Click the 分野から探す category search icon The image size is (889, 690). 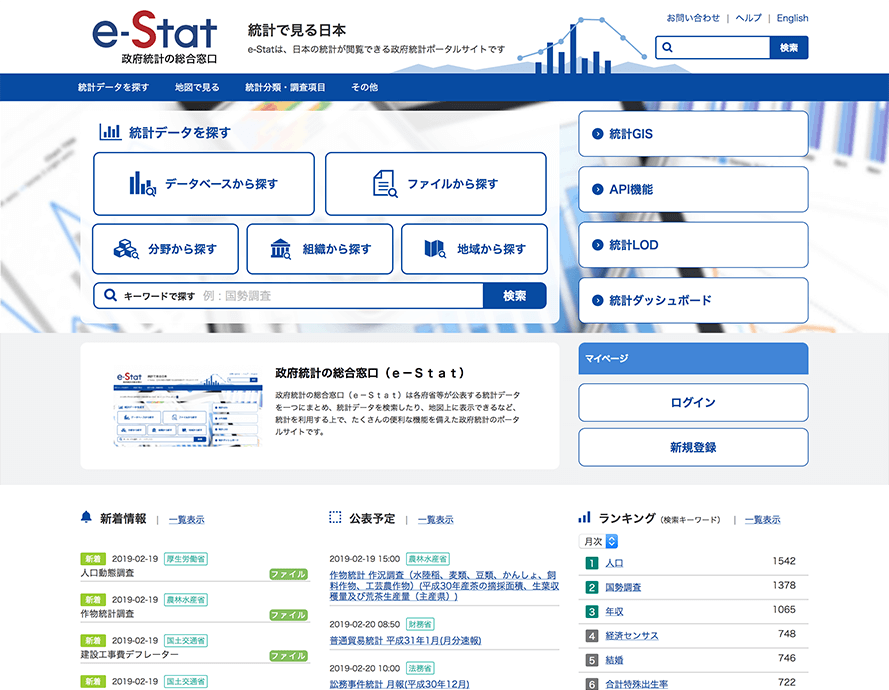(x=126, y=249)
